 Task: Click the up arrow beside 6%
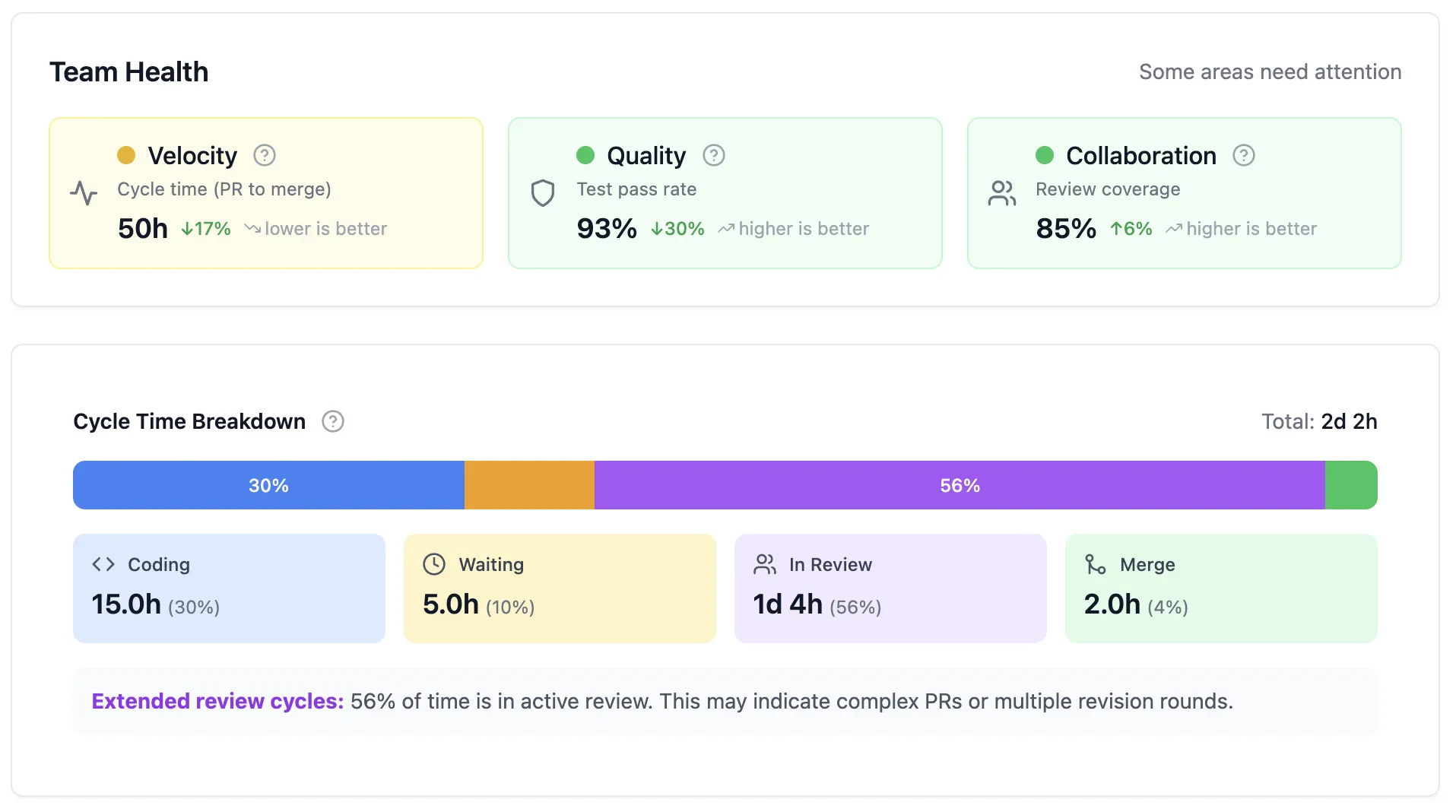[1116, 229]
